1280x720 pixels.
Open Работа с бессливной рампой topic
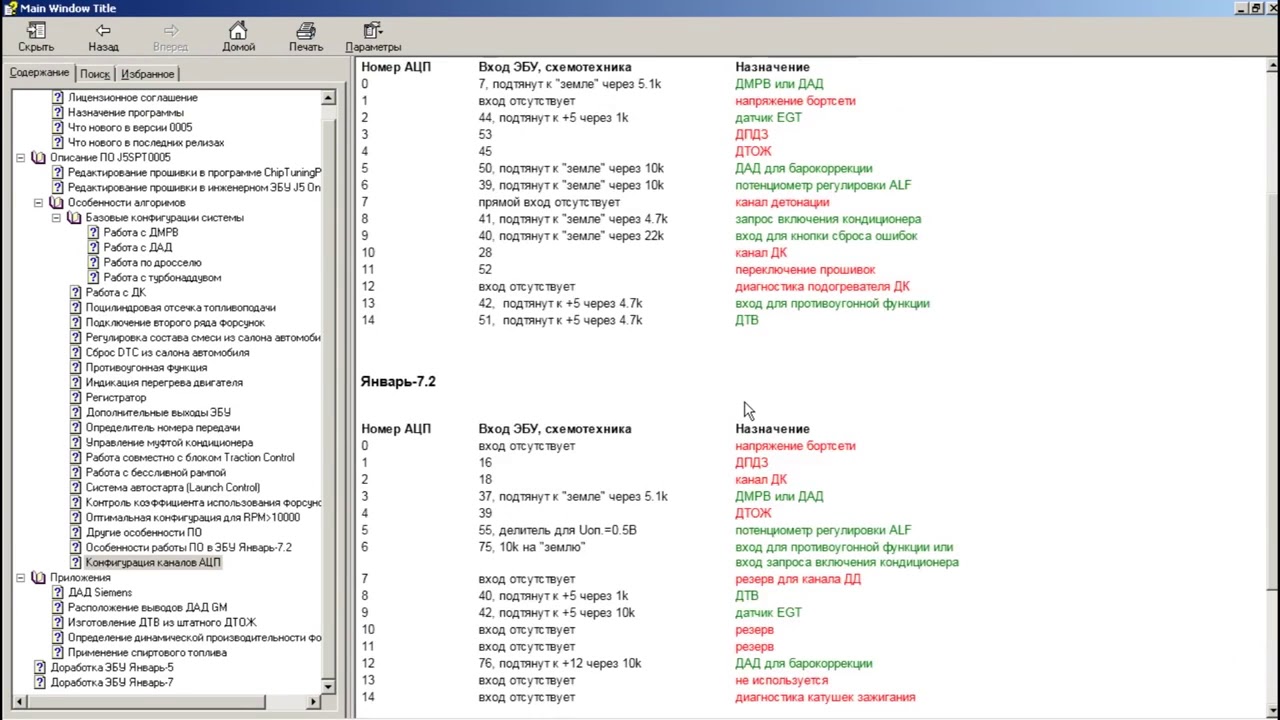pos(156,473)
